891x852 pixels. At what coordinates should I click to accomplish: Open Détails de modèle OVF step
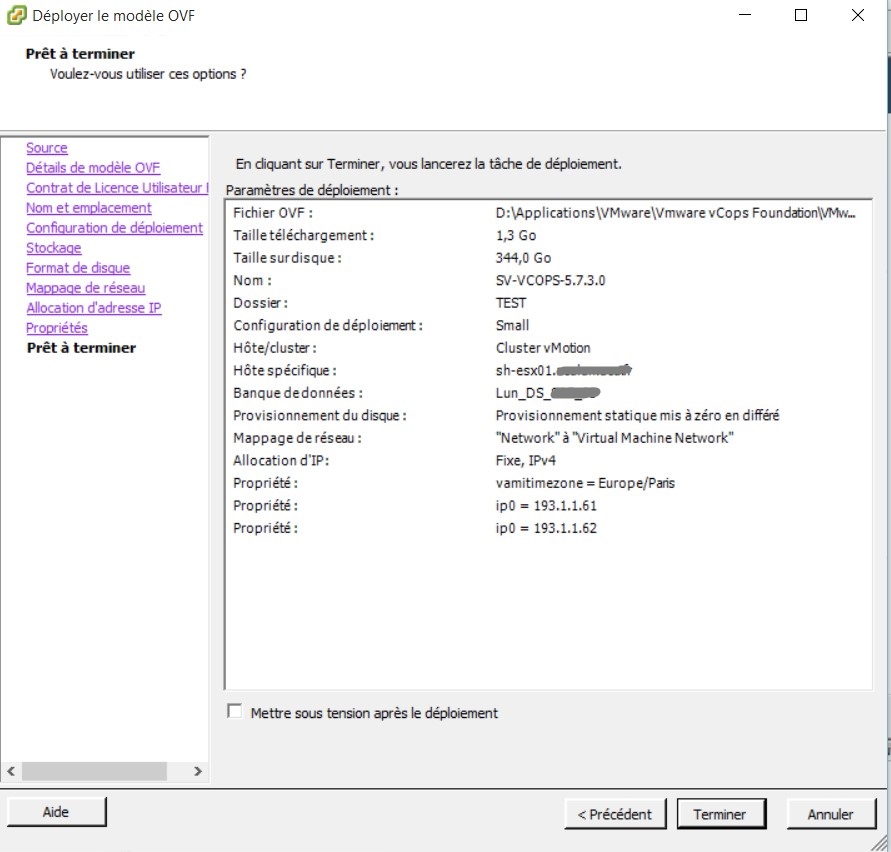point(93,168)
